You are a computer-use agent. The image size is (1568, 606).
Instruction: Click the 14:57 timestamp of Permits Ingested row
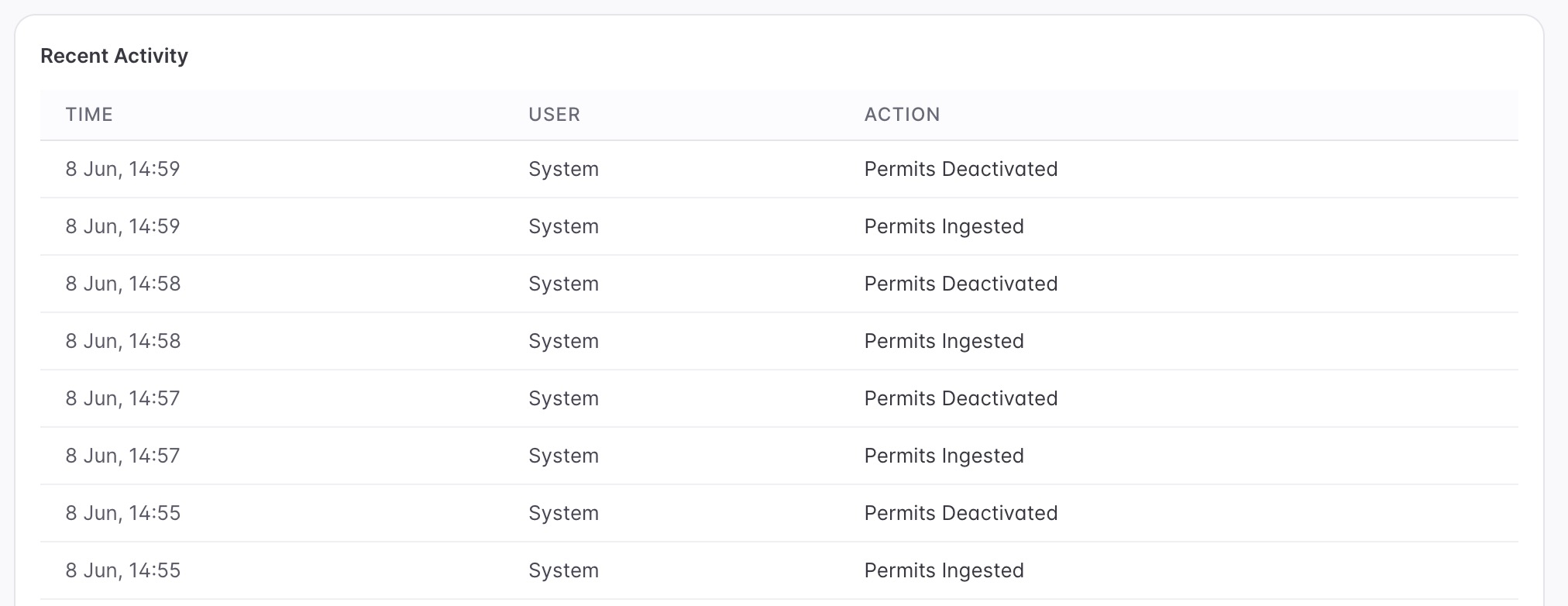click(122, 456)
